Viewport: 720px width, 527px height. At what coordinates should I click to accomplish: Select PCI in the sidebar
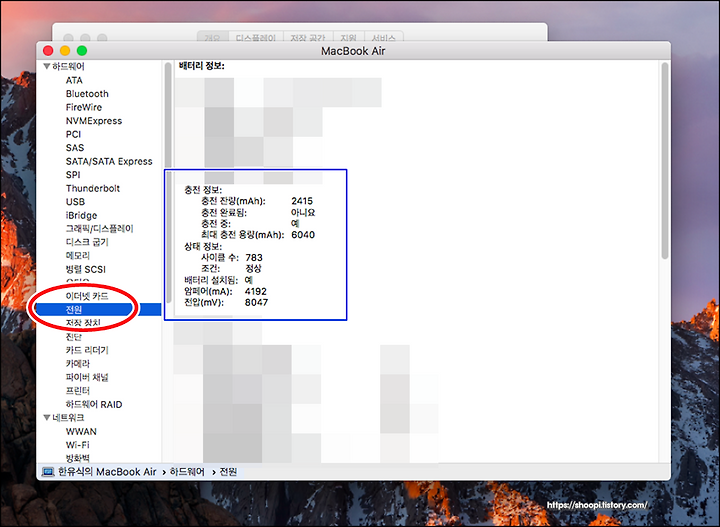[73, 135]
